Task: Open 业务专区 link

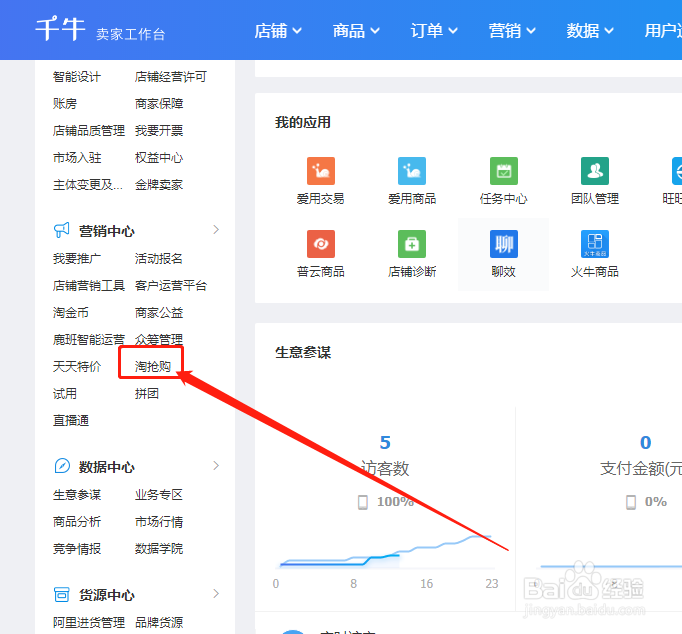Action: [159, 495]
